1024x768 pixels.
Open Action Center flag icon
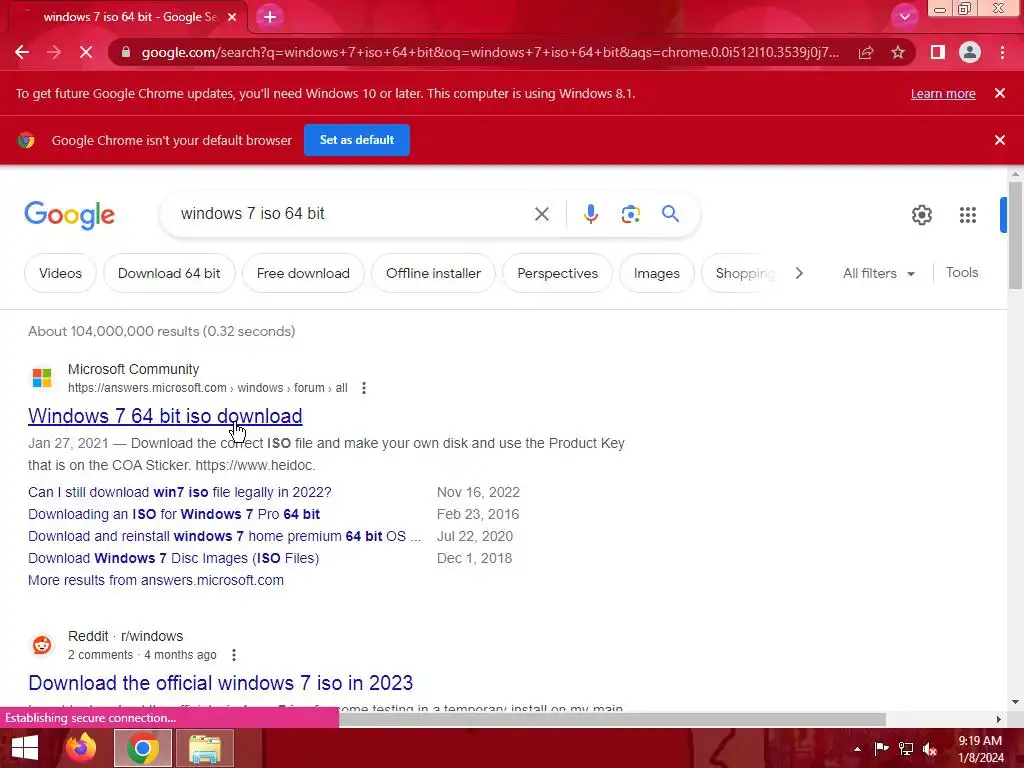click(881, 748)
